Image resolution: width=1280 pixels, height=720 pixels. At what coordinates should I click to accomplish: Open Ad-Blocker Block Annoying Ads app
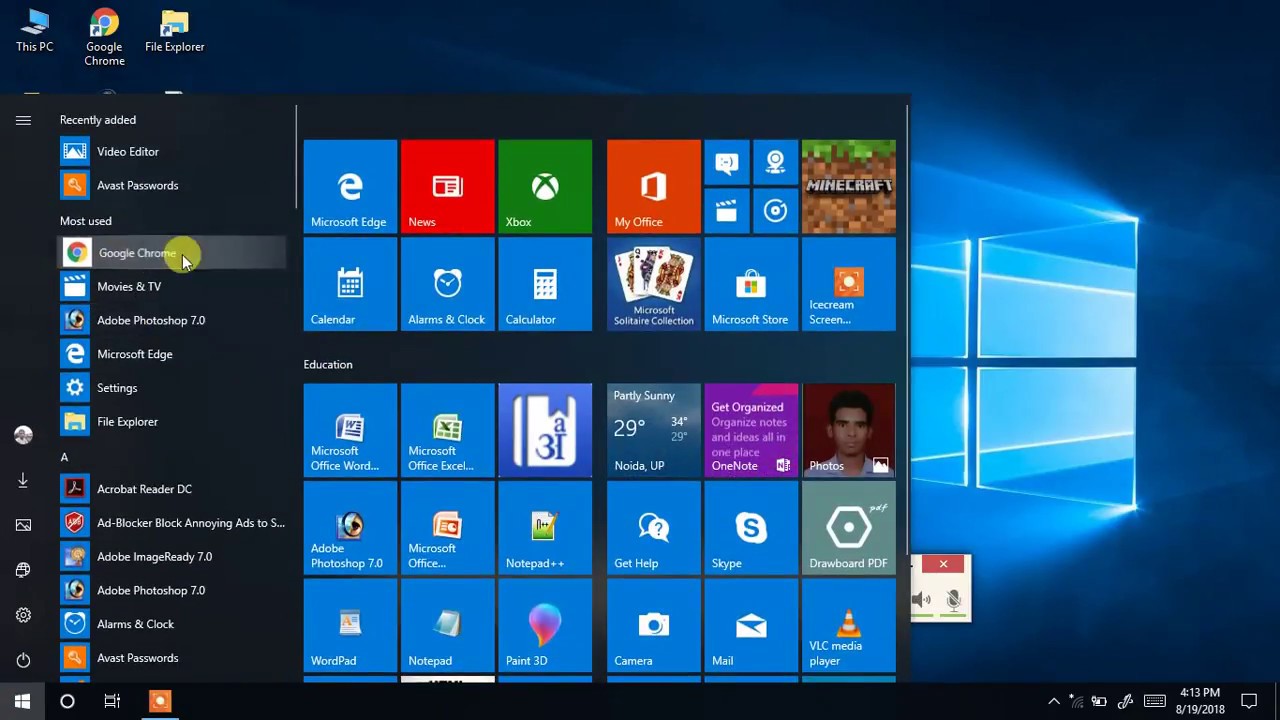172,523
